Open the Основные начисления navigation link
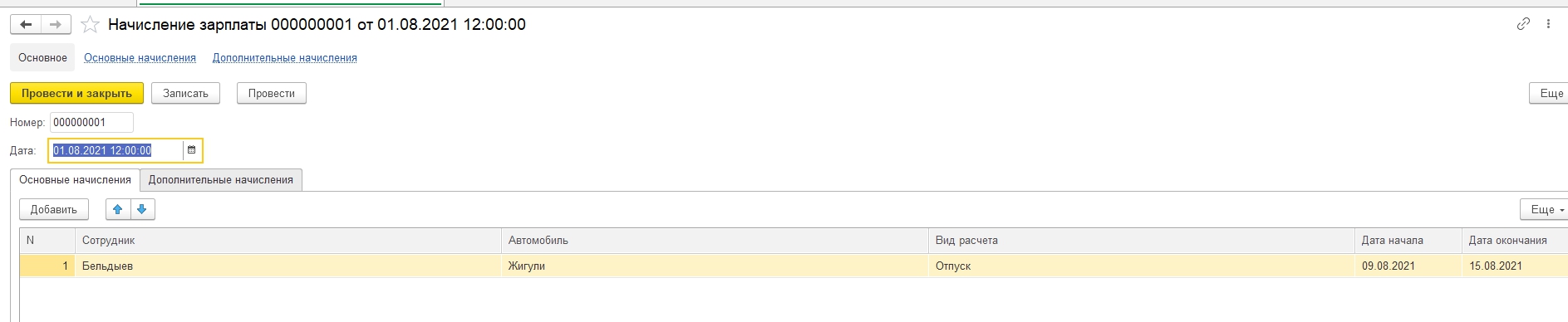The image size is (1568, 322). click(140, 58)
